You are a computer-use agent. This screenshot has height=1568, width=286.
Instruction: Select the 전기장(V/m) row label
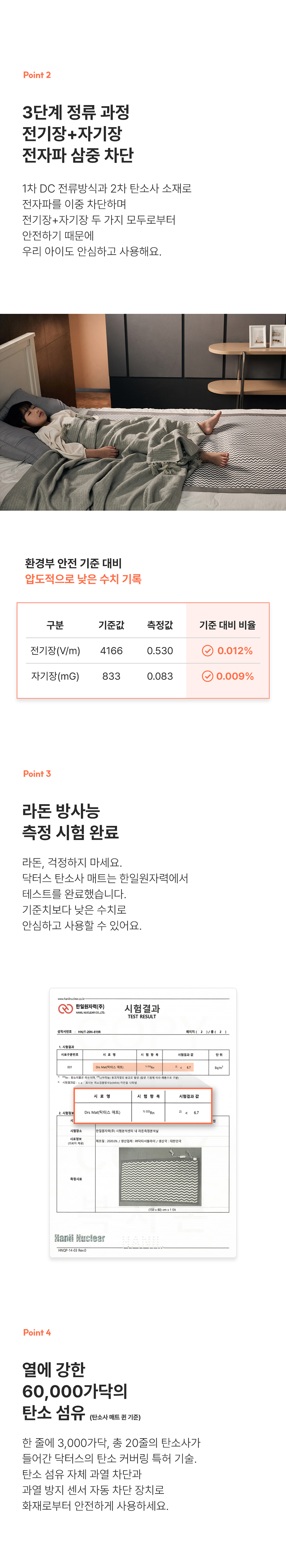56,651
